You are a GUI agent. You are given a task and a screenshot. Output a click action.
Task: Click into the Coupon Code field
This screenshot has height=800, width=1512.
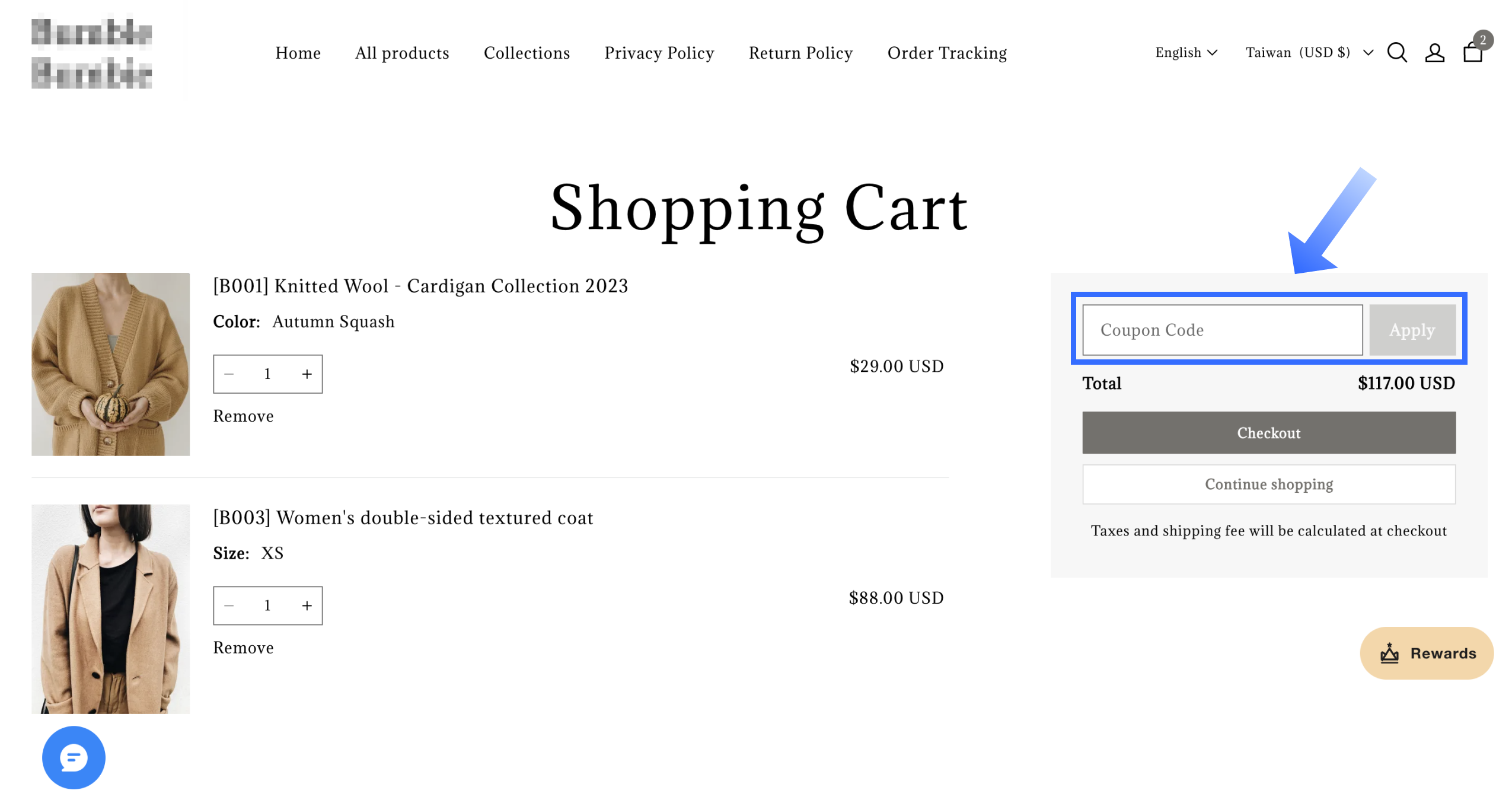(x=1221, y=330)
